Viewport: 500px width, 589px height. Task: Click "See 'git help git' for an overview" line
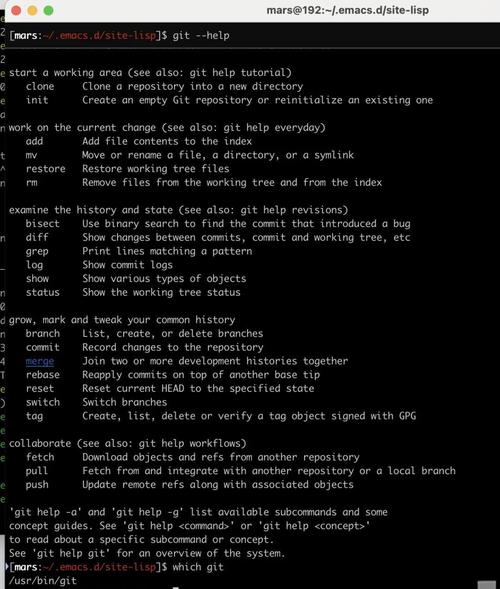(x=147, y=553)
